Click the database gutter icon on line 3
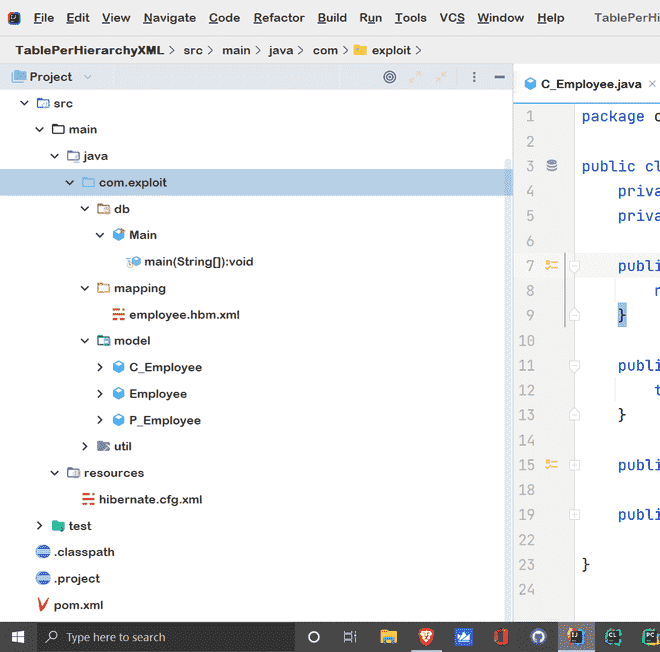The image size is (660, 652). click(x=552, y=166)
